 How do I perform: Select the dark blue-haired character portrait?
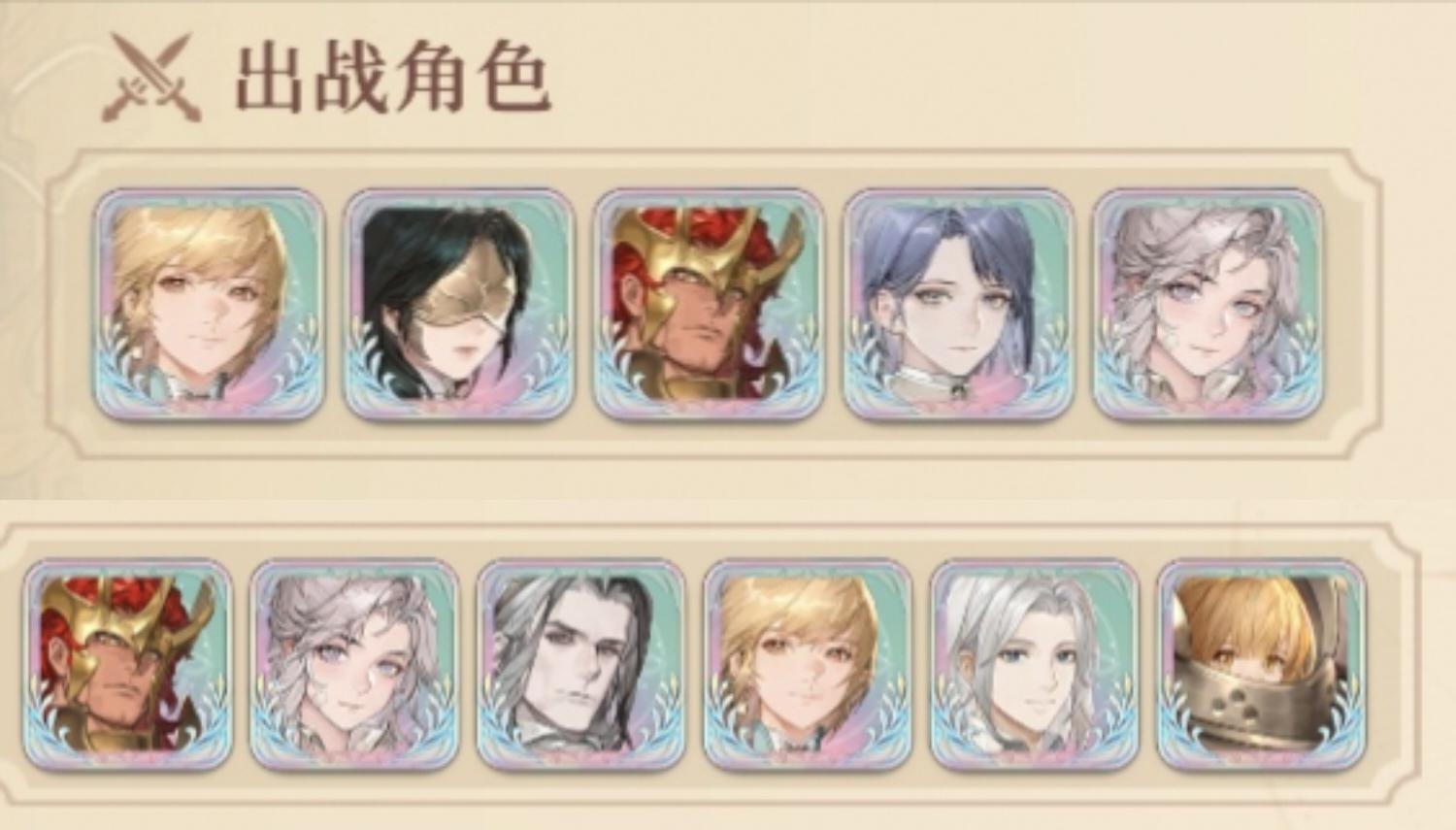click(x=958, y=305)
